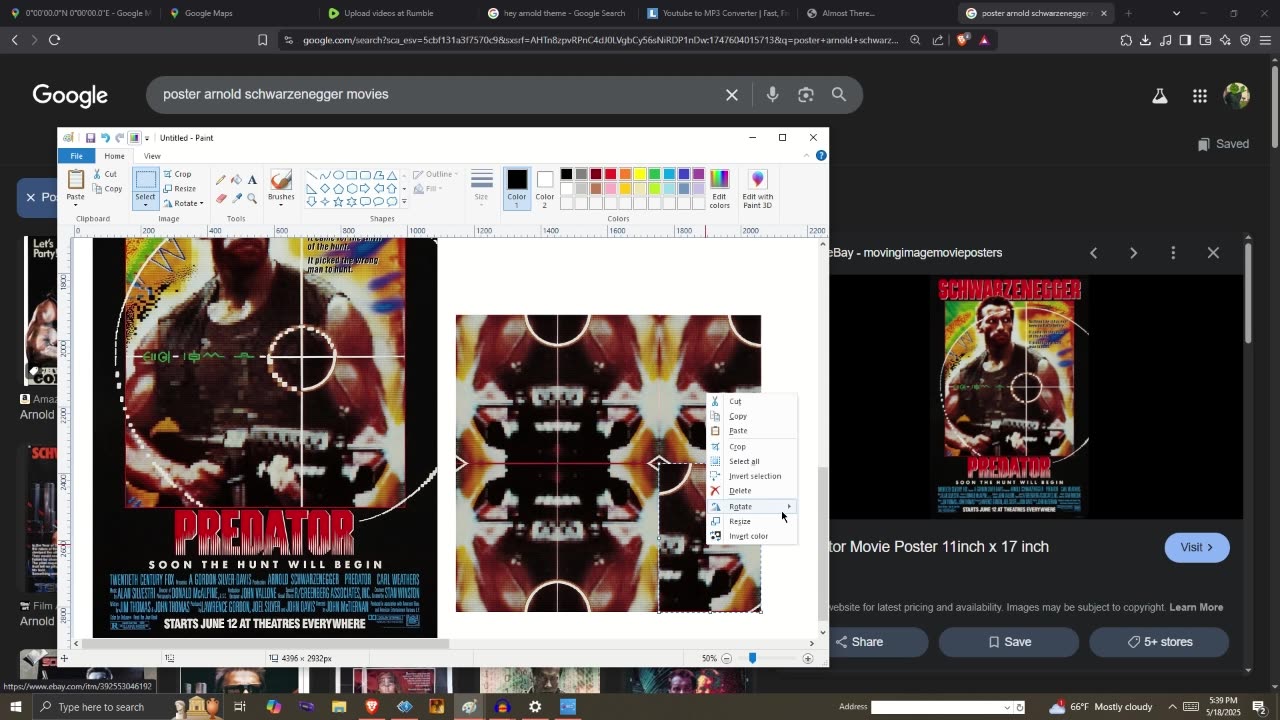Select the Pencil tool in Paint

coord(220,180)
